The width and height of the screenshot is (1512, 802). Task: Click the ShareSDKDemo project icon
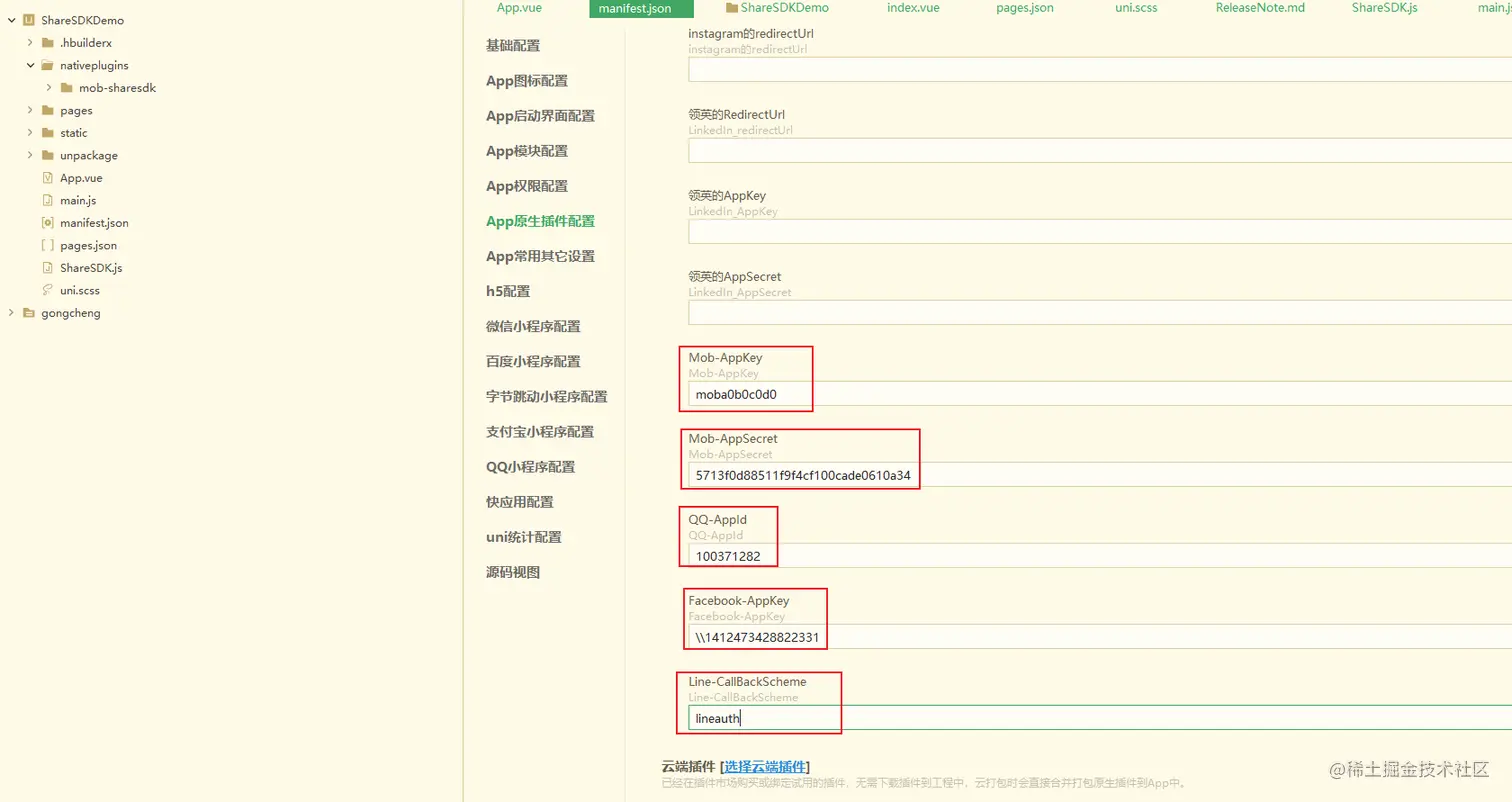pyautogui.click(x=28, y=20)
